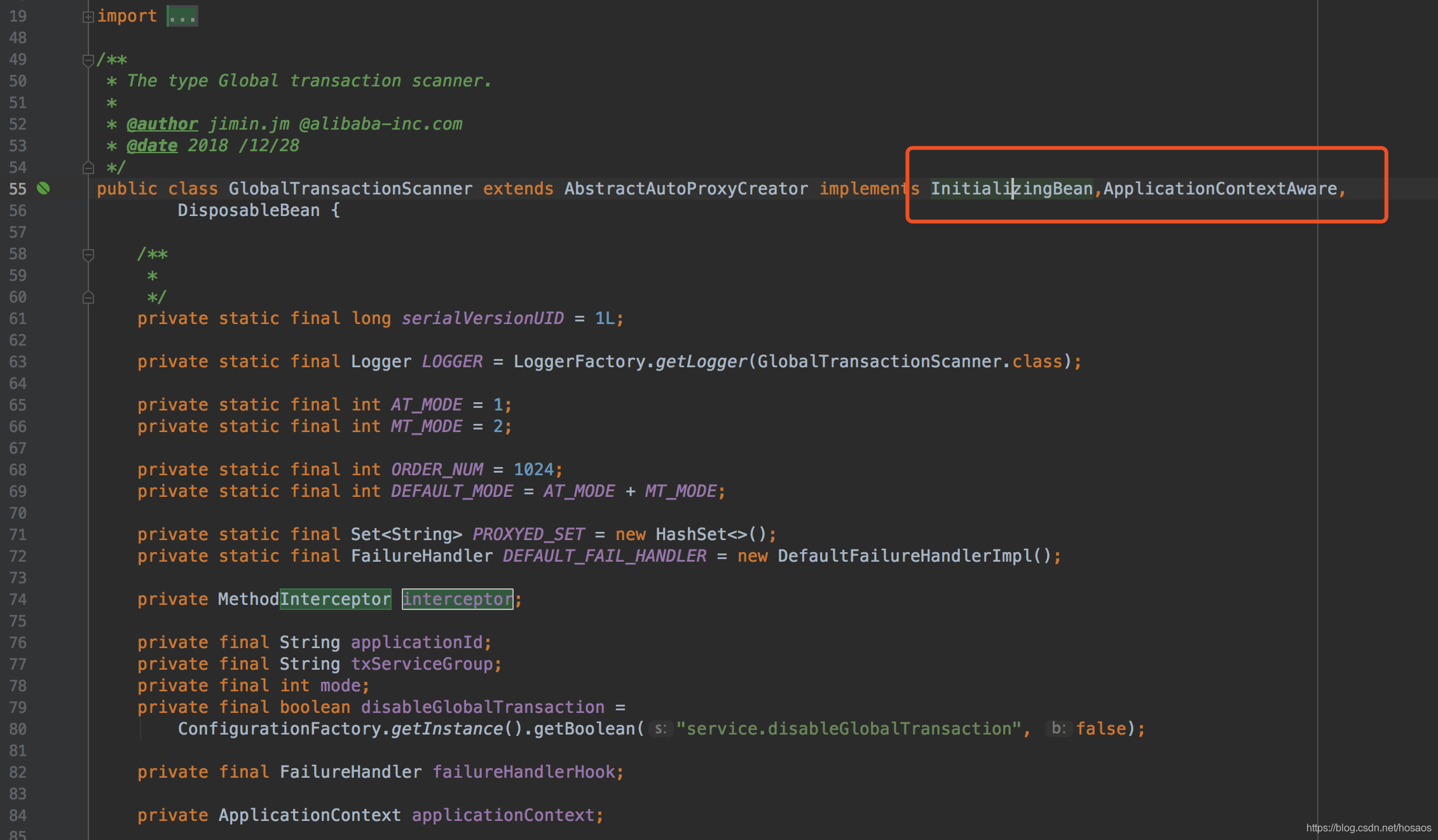Collapse the empty Javadoc block at line 58
The width and height of the screenshot is (1438, 840).
88,255
